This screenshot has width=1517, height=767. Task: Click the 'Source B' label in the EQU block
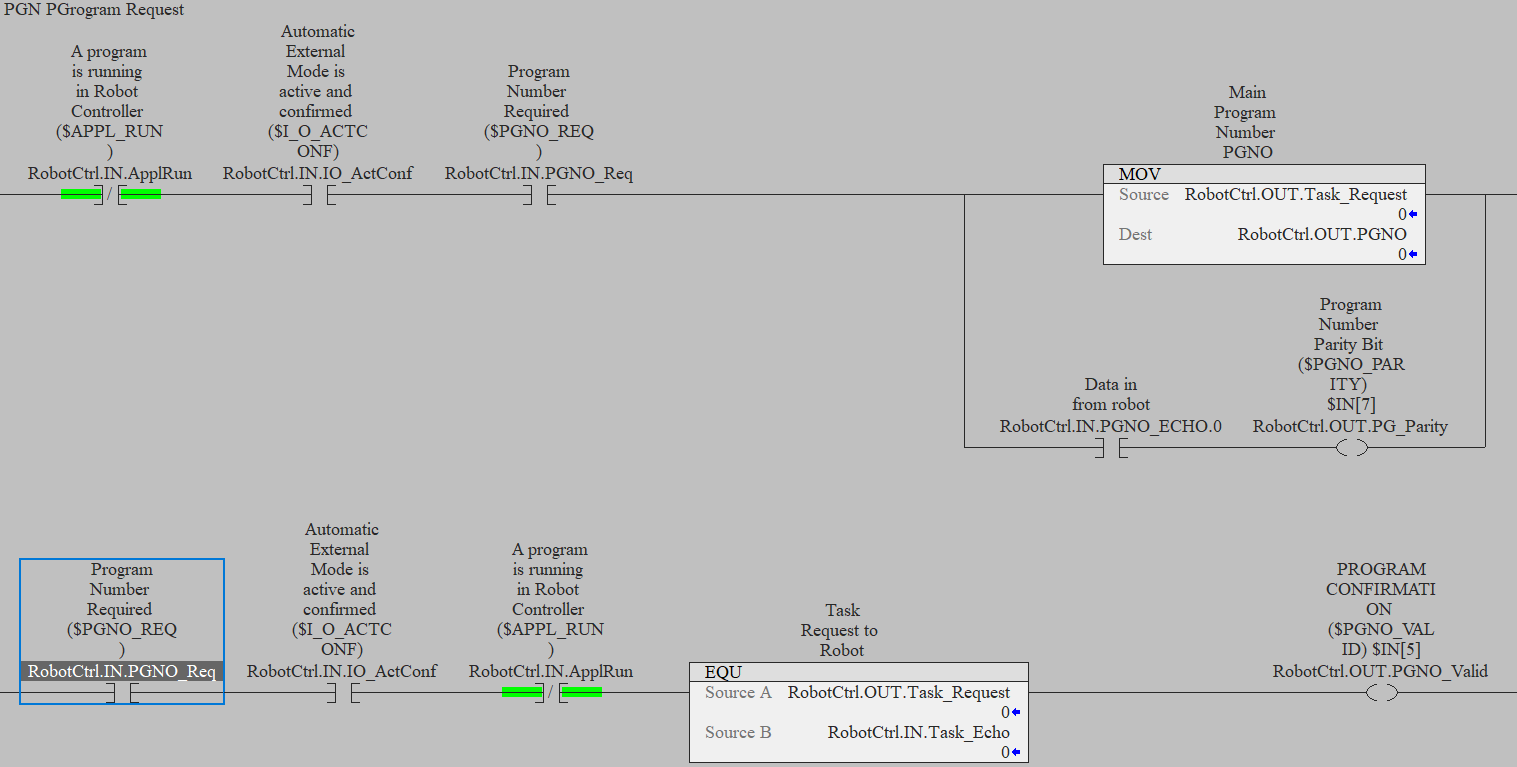tap(738, 732)
